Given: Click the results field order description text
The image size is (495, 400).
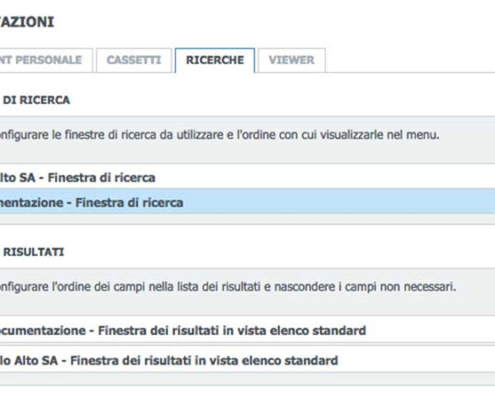Looking at the screenshot, I should coord(228,287).
